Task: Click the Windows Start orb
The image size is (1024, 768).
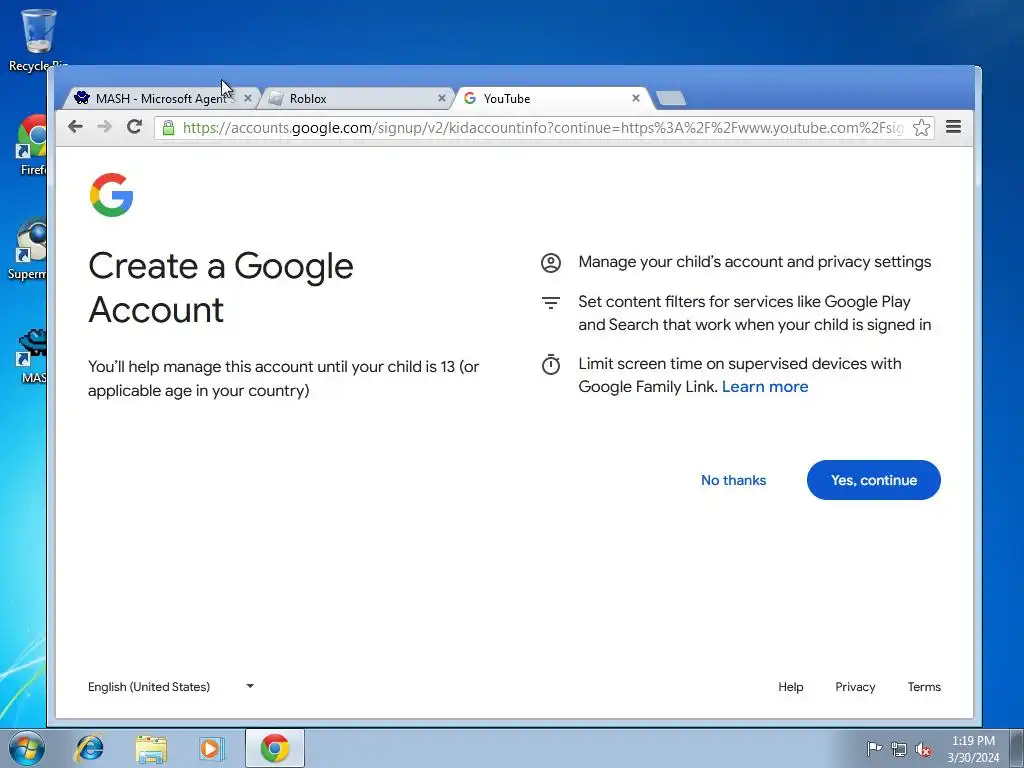Action: (27, 748)
